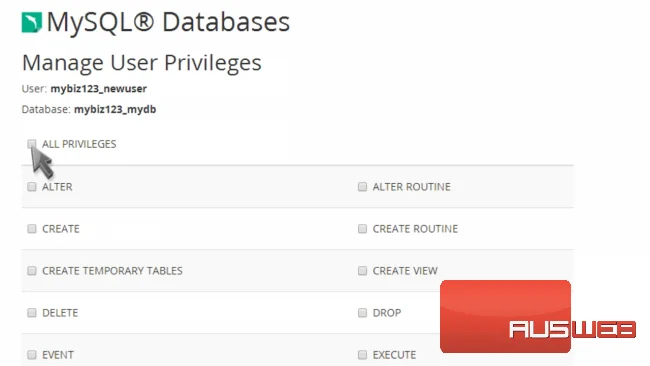Click the username mybiz123_newuser
This screenshot has width=650, height=366.
click(x=99, y=89)
